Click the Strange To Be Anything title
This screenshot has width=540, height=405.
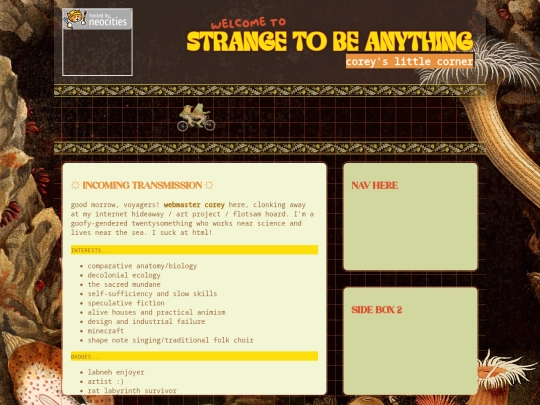point(330,41)
